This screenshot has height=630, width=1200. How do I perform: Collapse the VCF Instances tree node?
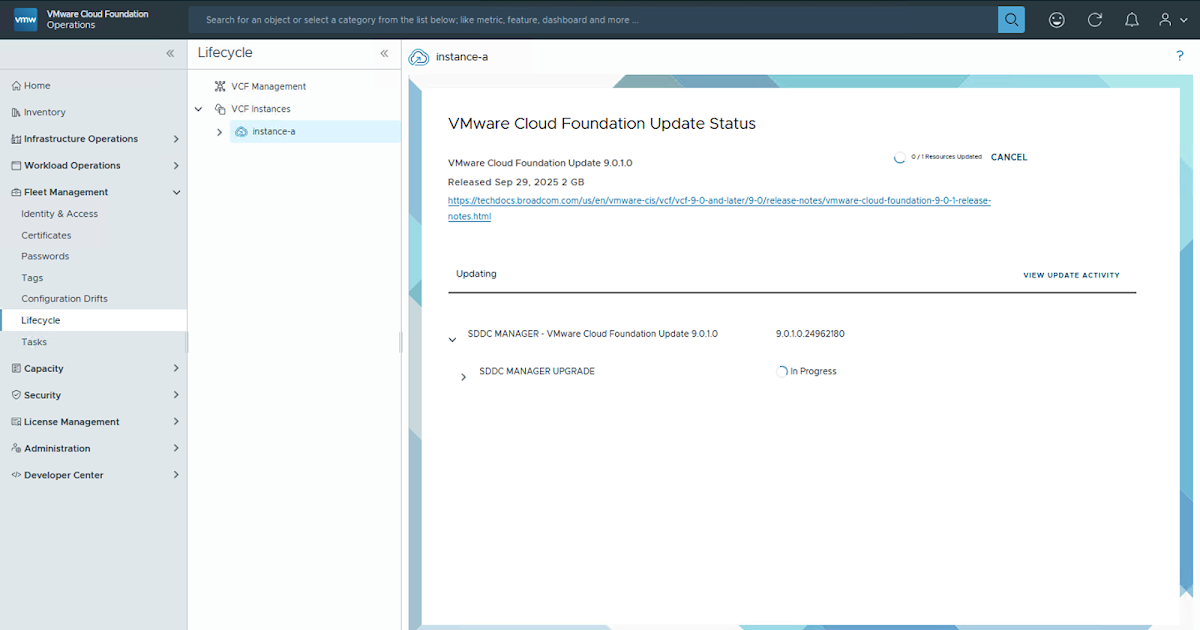coord(198,109)
